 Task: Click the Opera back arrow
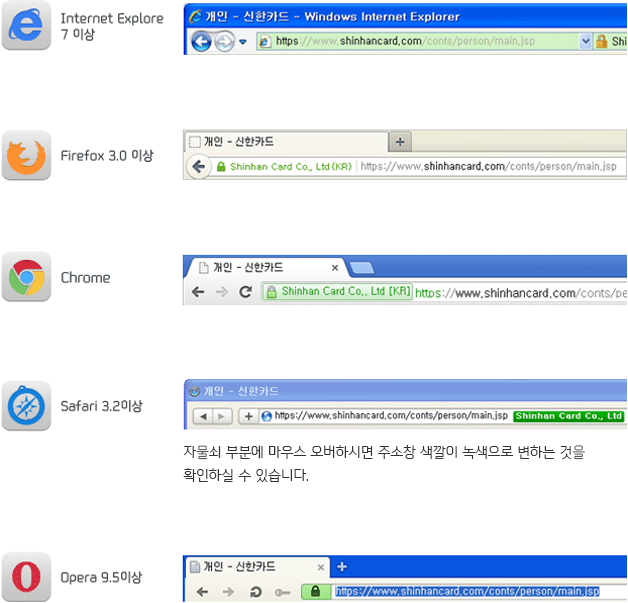point(202,591)
